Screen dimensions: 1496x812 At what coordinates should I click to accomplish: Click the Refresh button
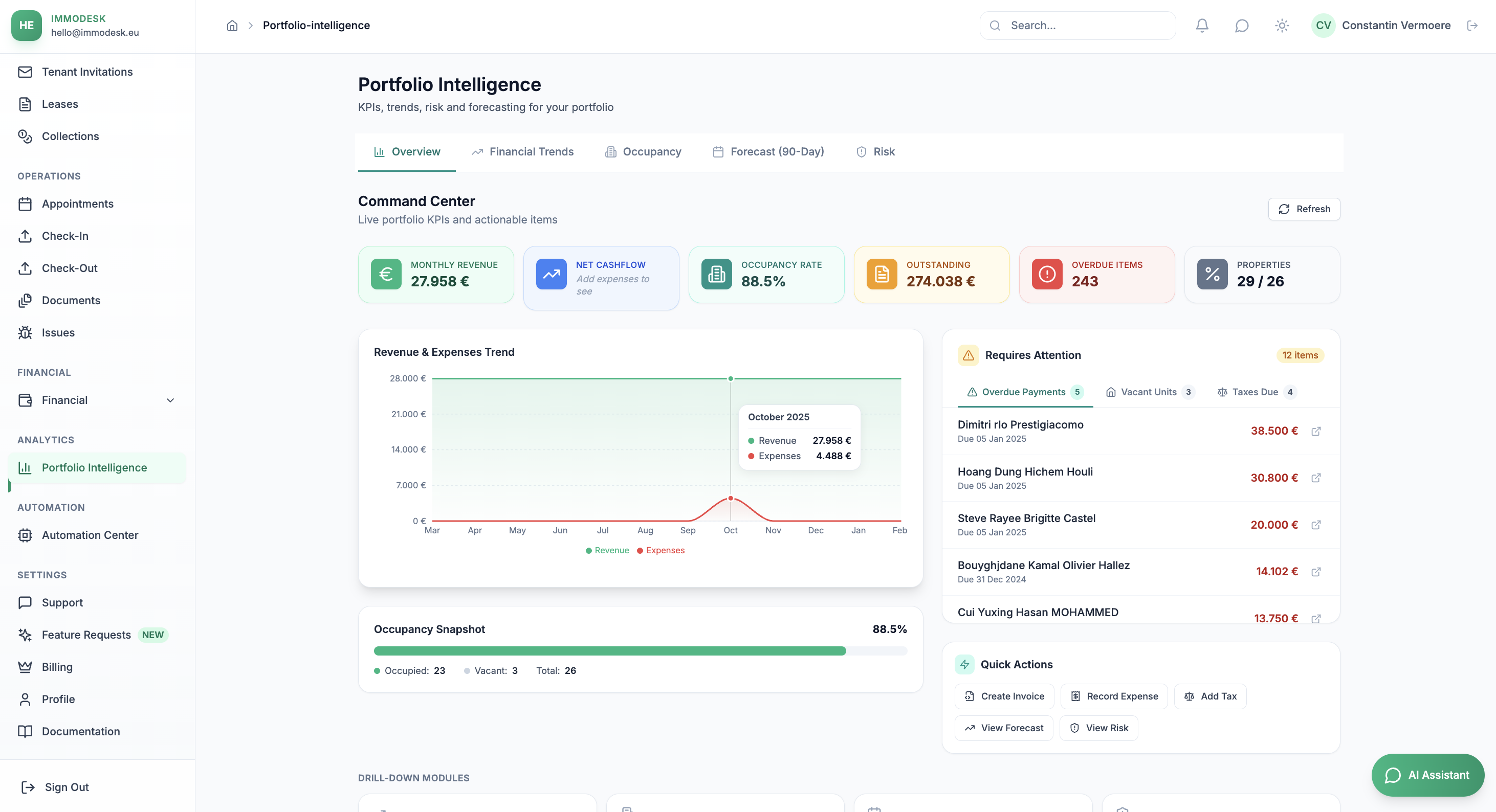click(x=1304, y=209)
